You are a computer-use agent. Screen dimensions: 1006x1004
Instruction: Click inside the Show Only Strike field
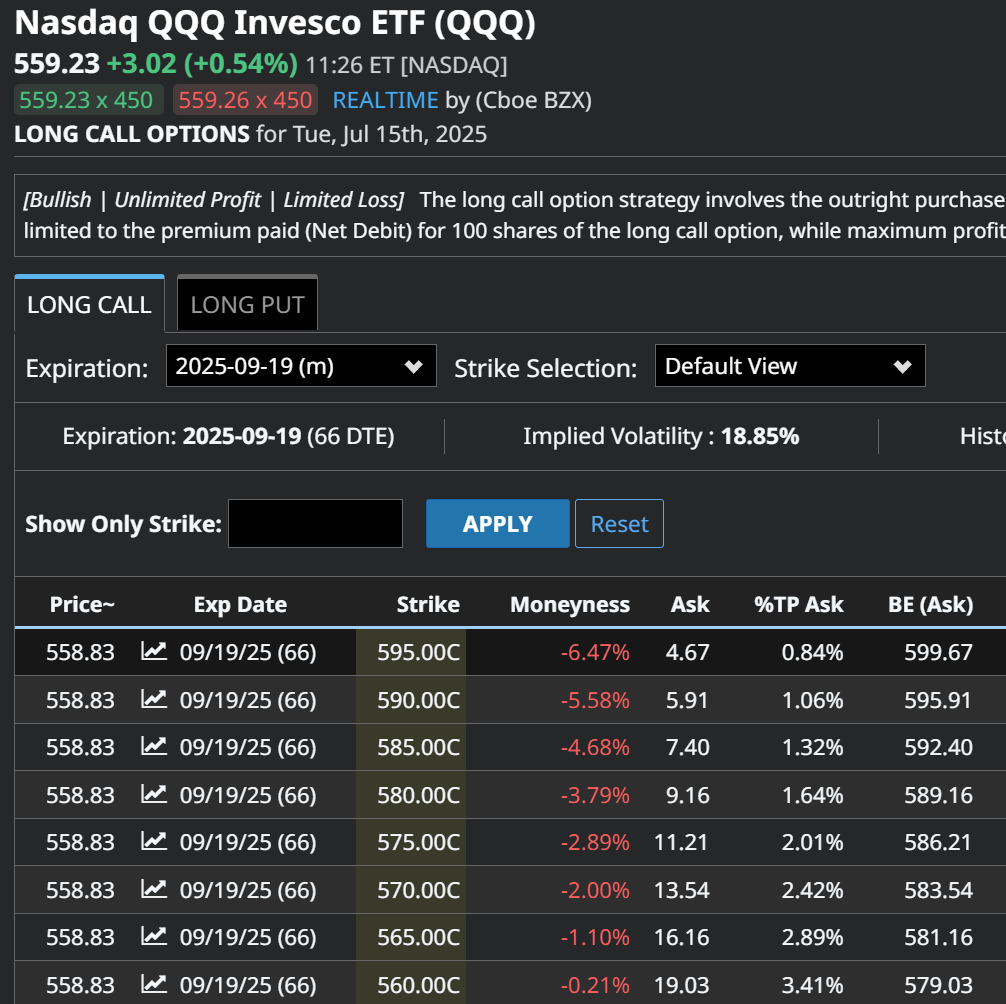point(315,523)
